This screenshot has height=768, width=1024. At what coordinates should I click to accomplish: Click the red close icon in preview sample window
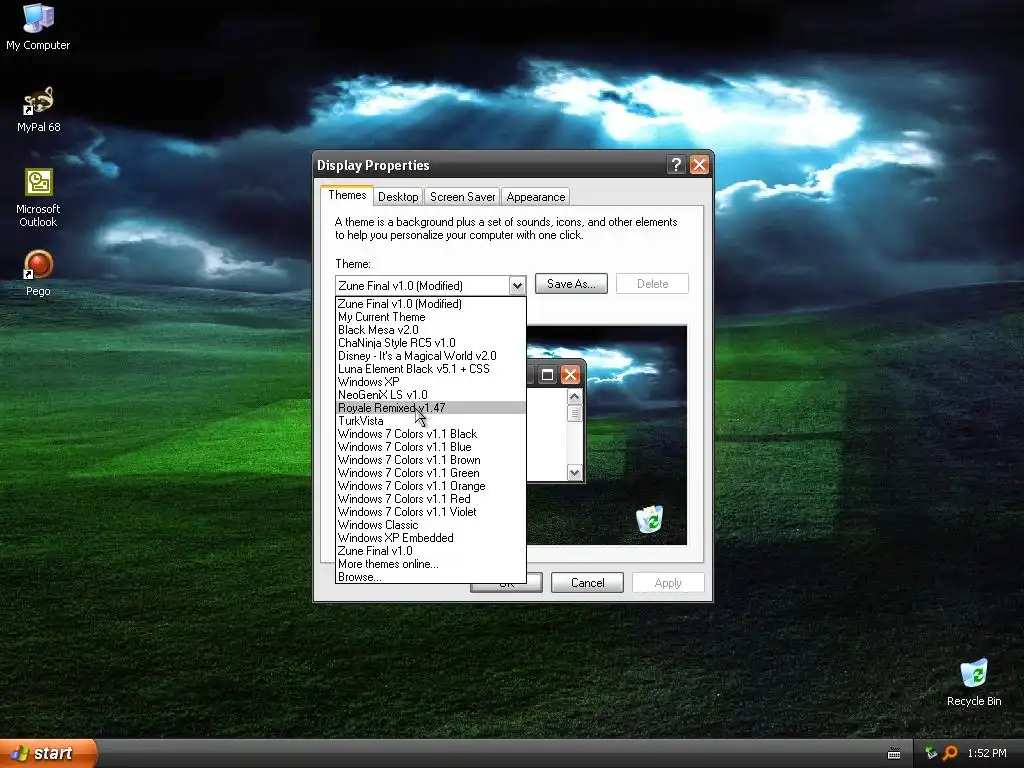pyautogui.click(x=570, y=374)
